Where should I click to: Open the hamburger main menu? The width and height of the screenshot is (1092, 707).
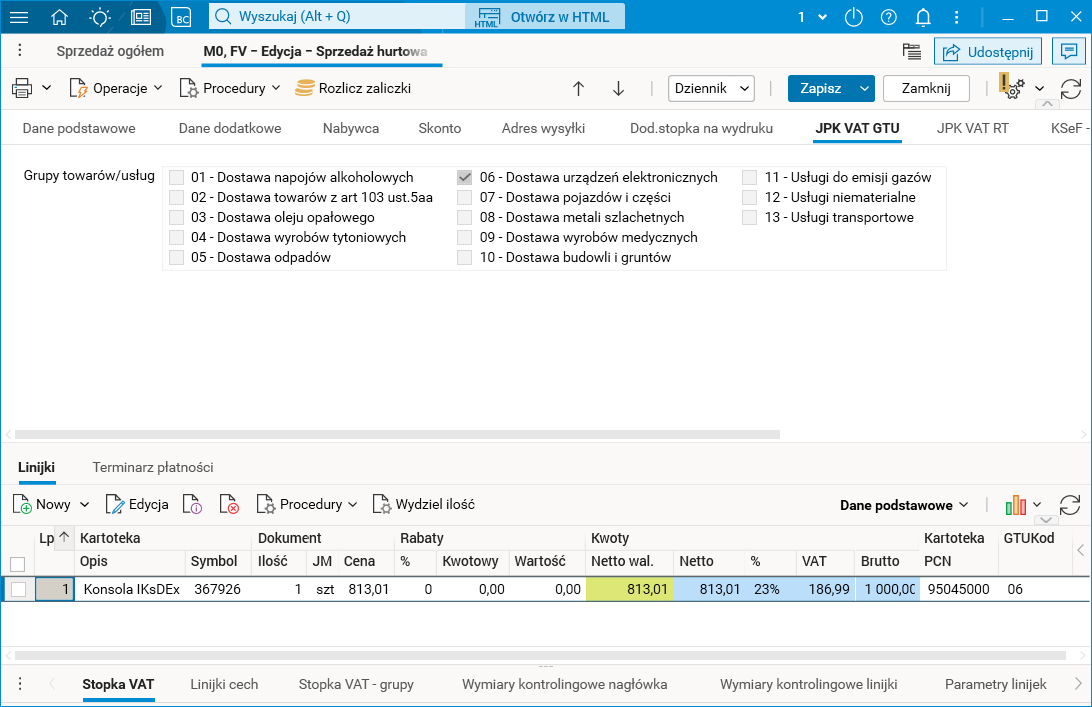pos(19,17)
